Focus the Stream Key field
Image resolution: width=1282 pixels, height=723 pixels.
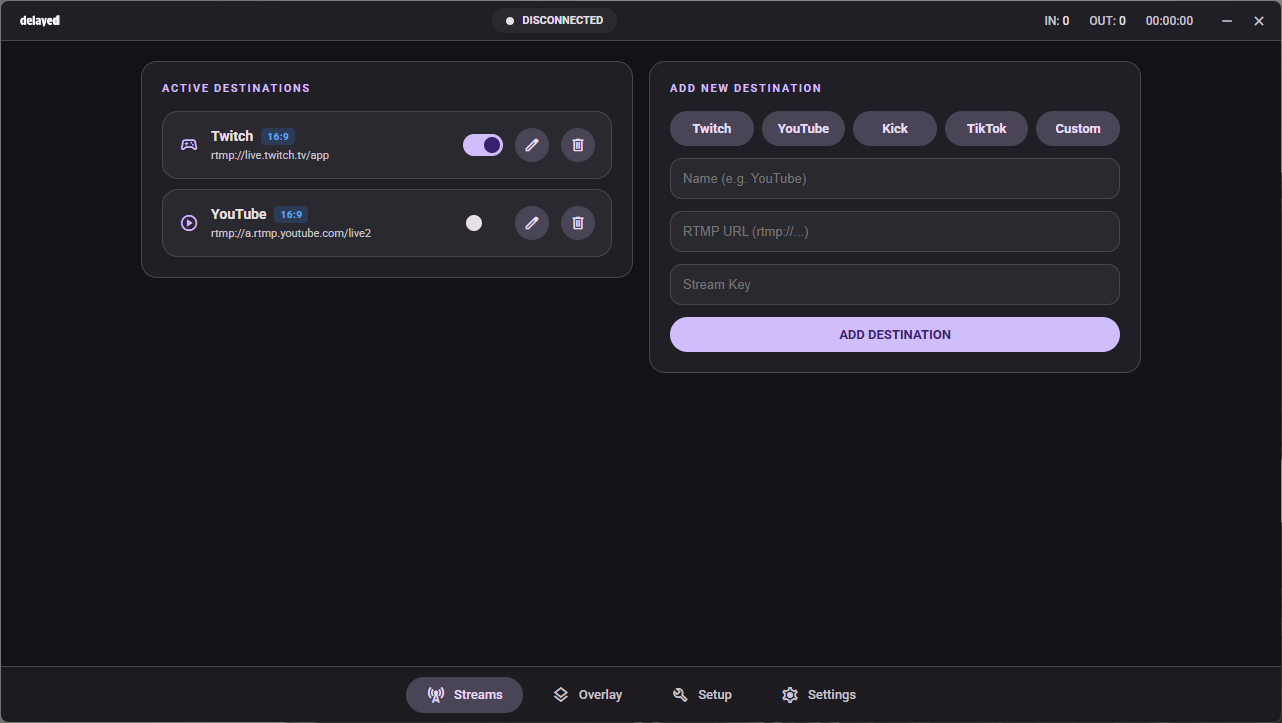[895, 285]
